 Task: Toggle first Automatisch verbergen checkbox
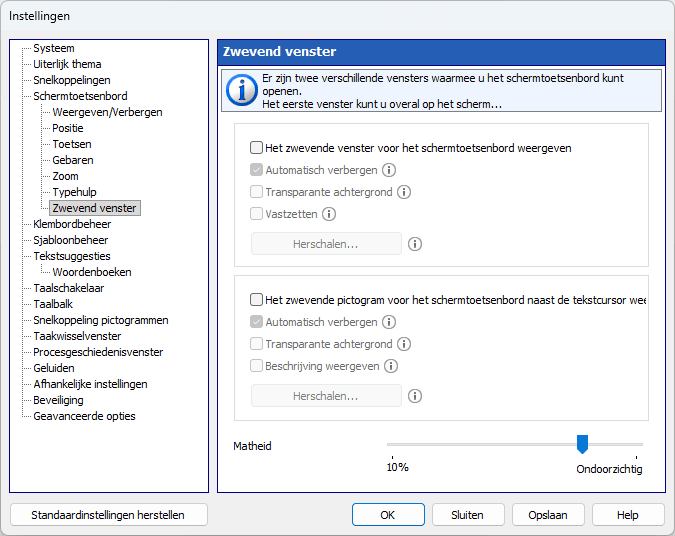point(256,170)
